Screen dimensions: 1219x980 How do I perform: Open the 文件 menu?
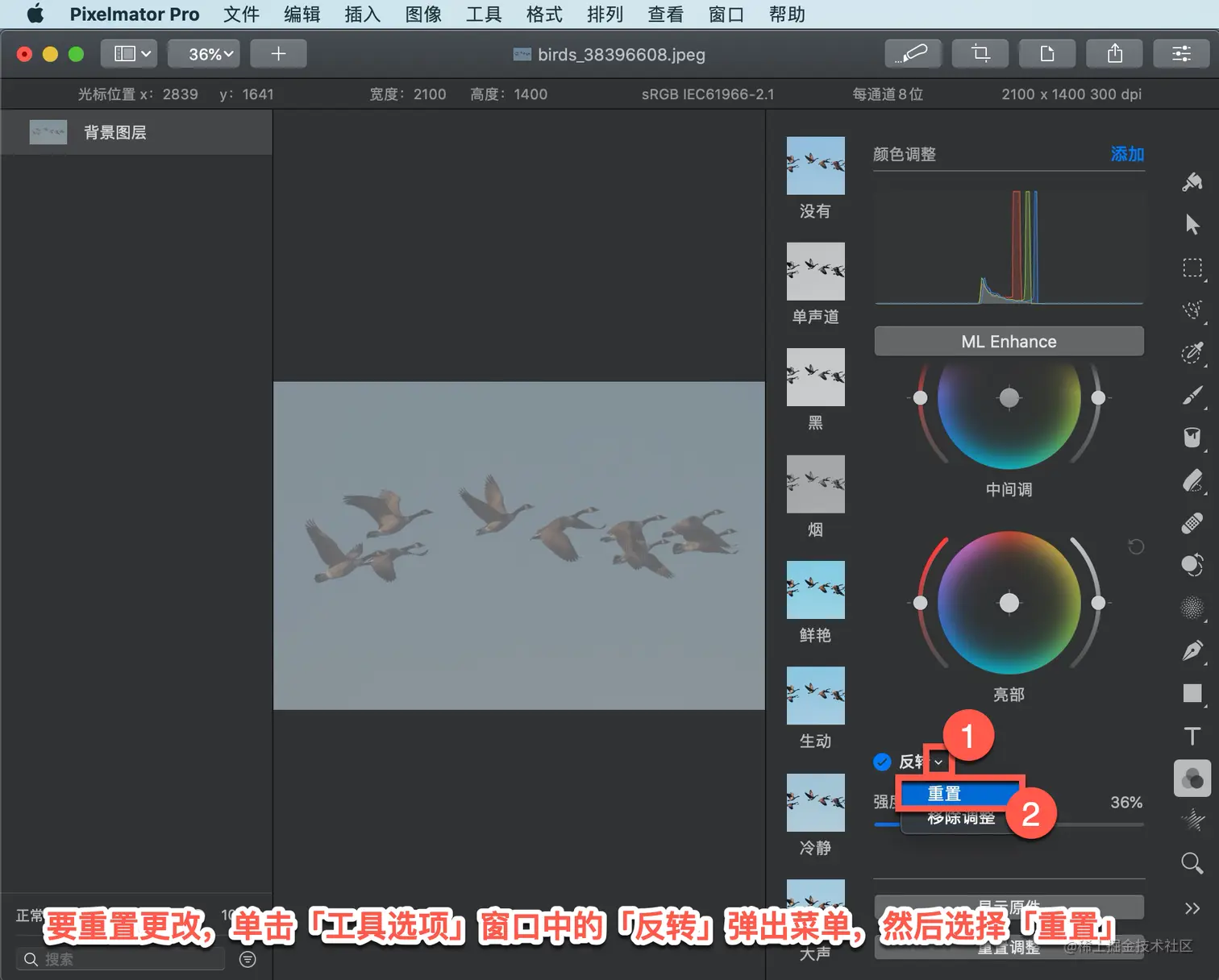pyautogui.click(x=242, y=15)
